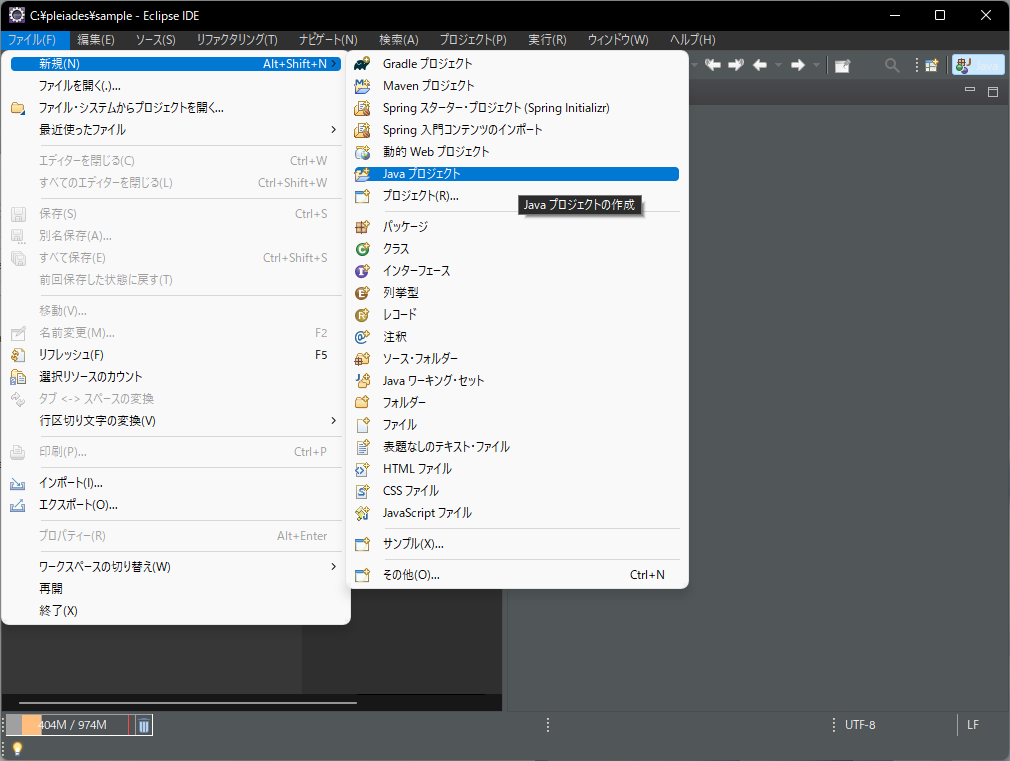This screenshot has width=1010, height=761.
Task: Click toolbar search magnifier icon
Action: pyautogui.click(x=891, y=65)
